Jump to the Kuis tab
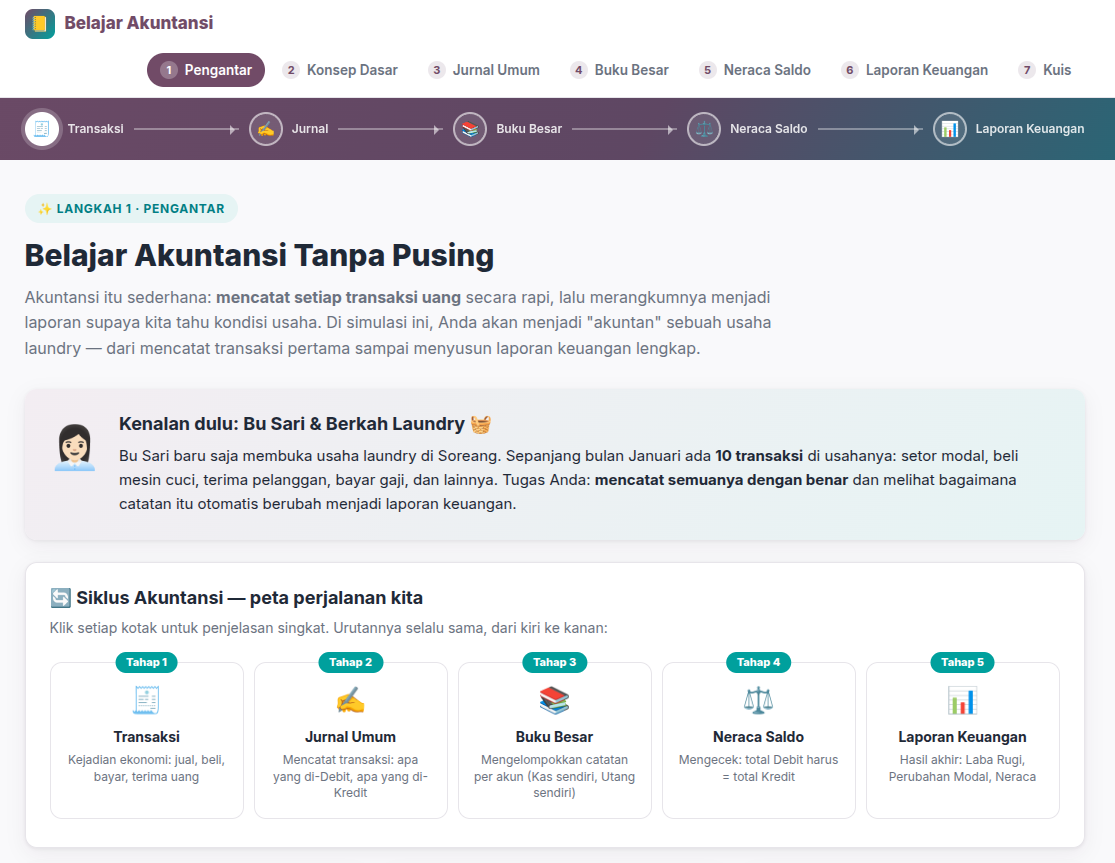 pos(1045,70)
